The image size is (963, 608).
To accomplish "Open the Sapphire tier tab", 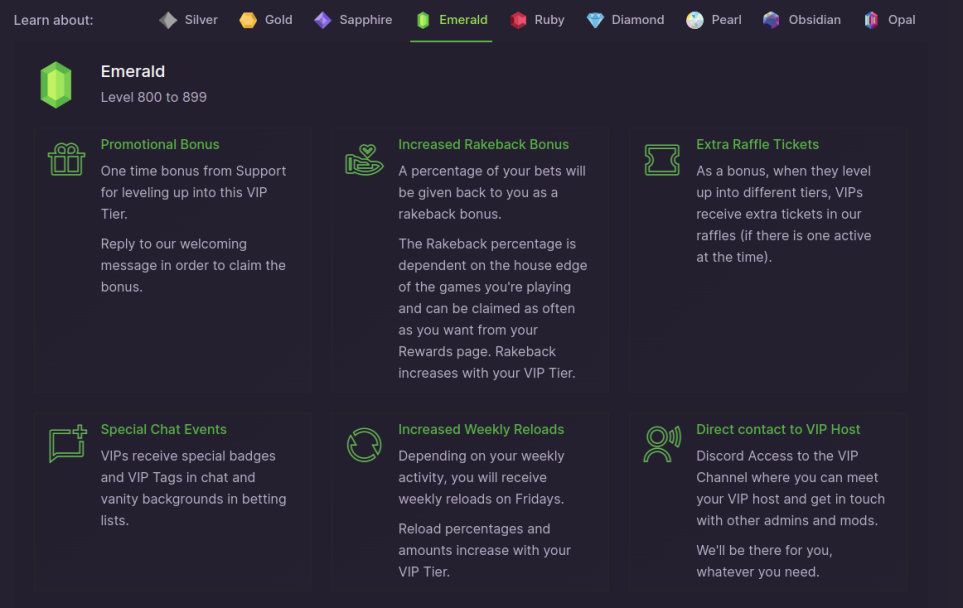I will point(353,20).
